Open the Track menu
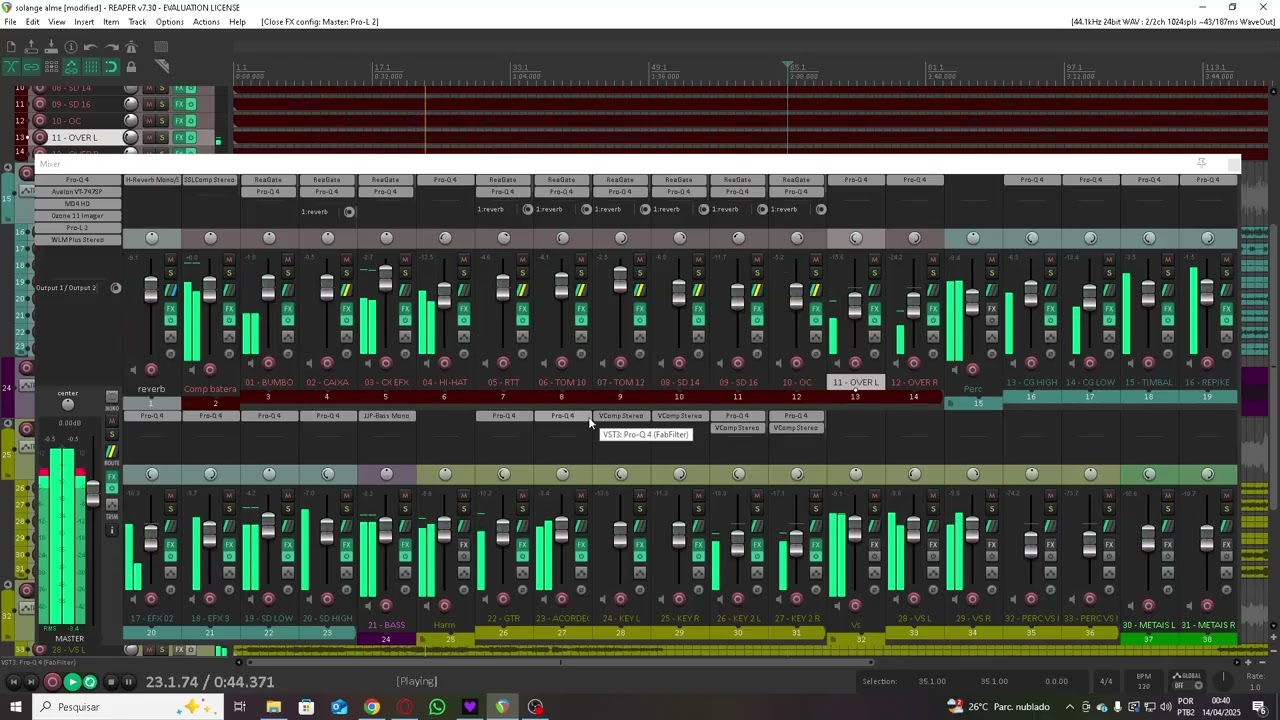 [137, 22]
